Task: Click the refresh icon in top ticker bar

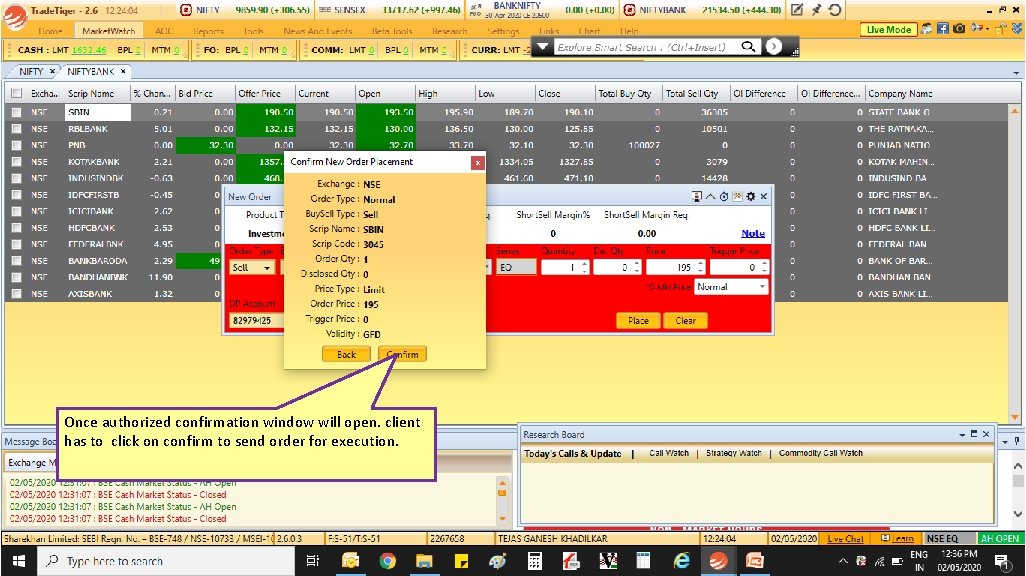Action: [x=834, y=10]
